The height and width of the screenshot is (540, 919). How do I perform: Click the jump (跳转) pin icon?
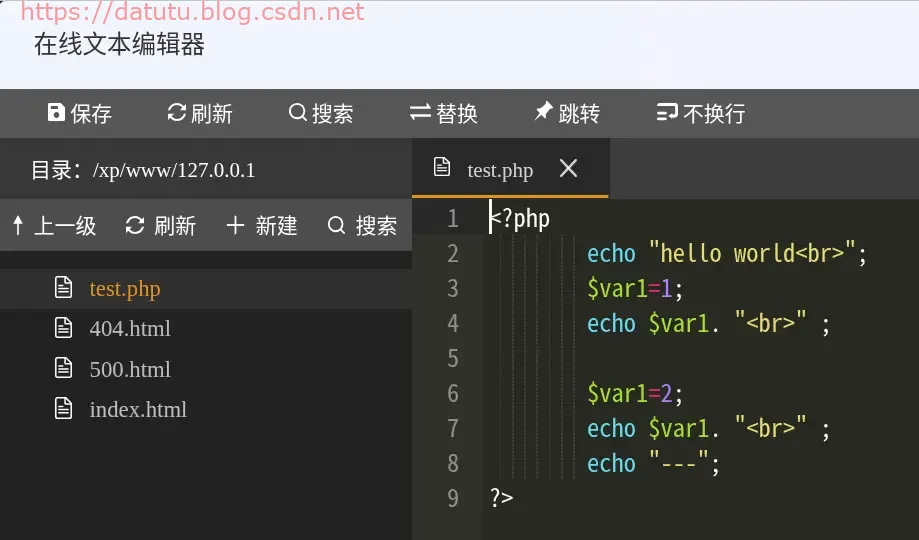(x=543, y=111)
